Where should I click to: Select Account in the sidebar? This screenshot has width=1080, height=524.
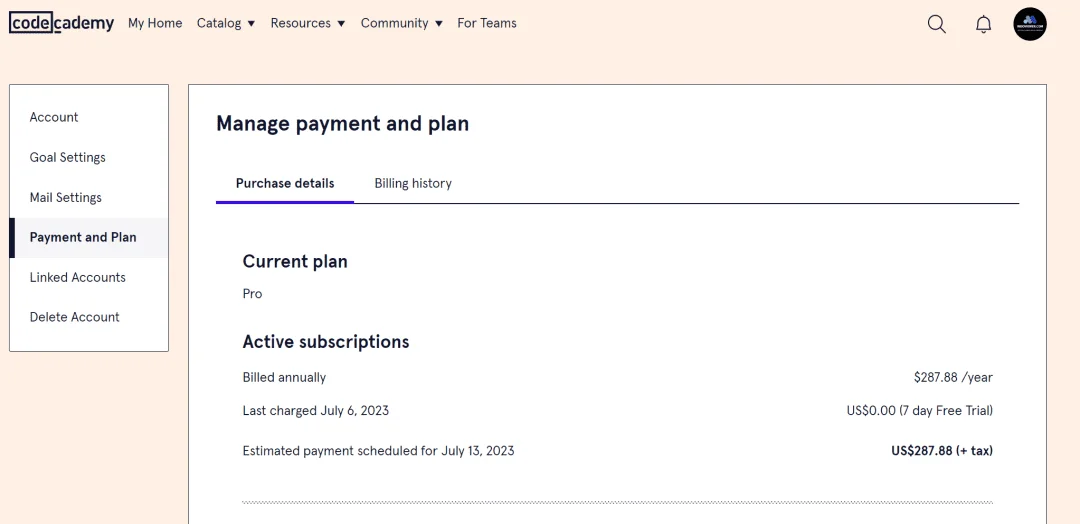(89, 117)
